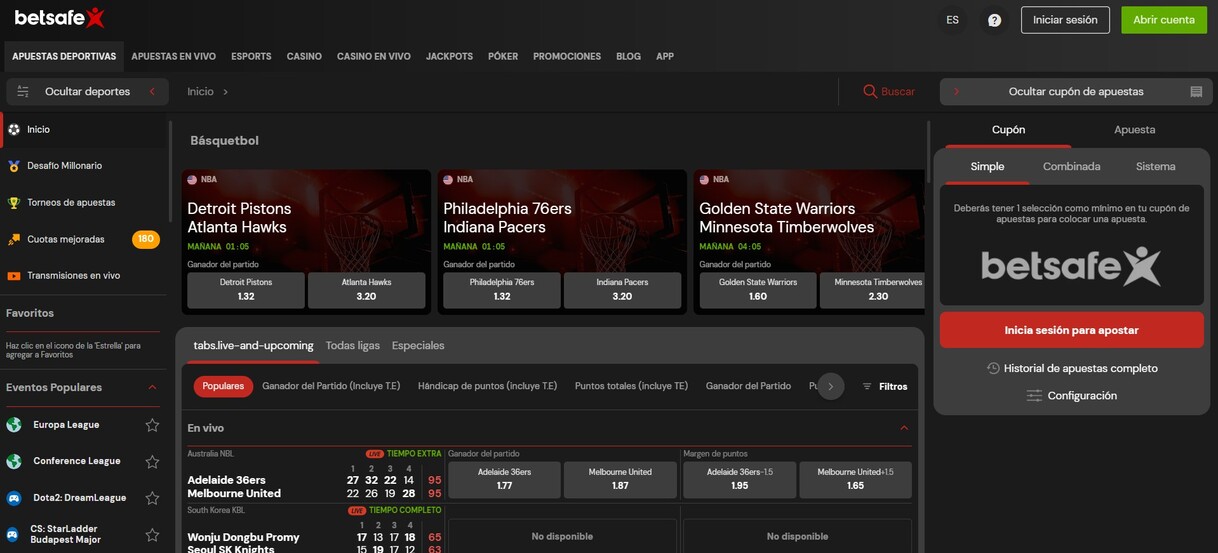Open Esports menu item
This screenshot has height=553, width=1218.
251,57
